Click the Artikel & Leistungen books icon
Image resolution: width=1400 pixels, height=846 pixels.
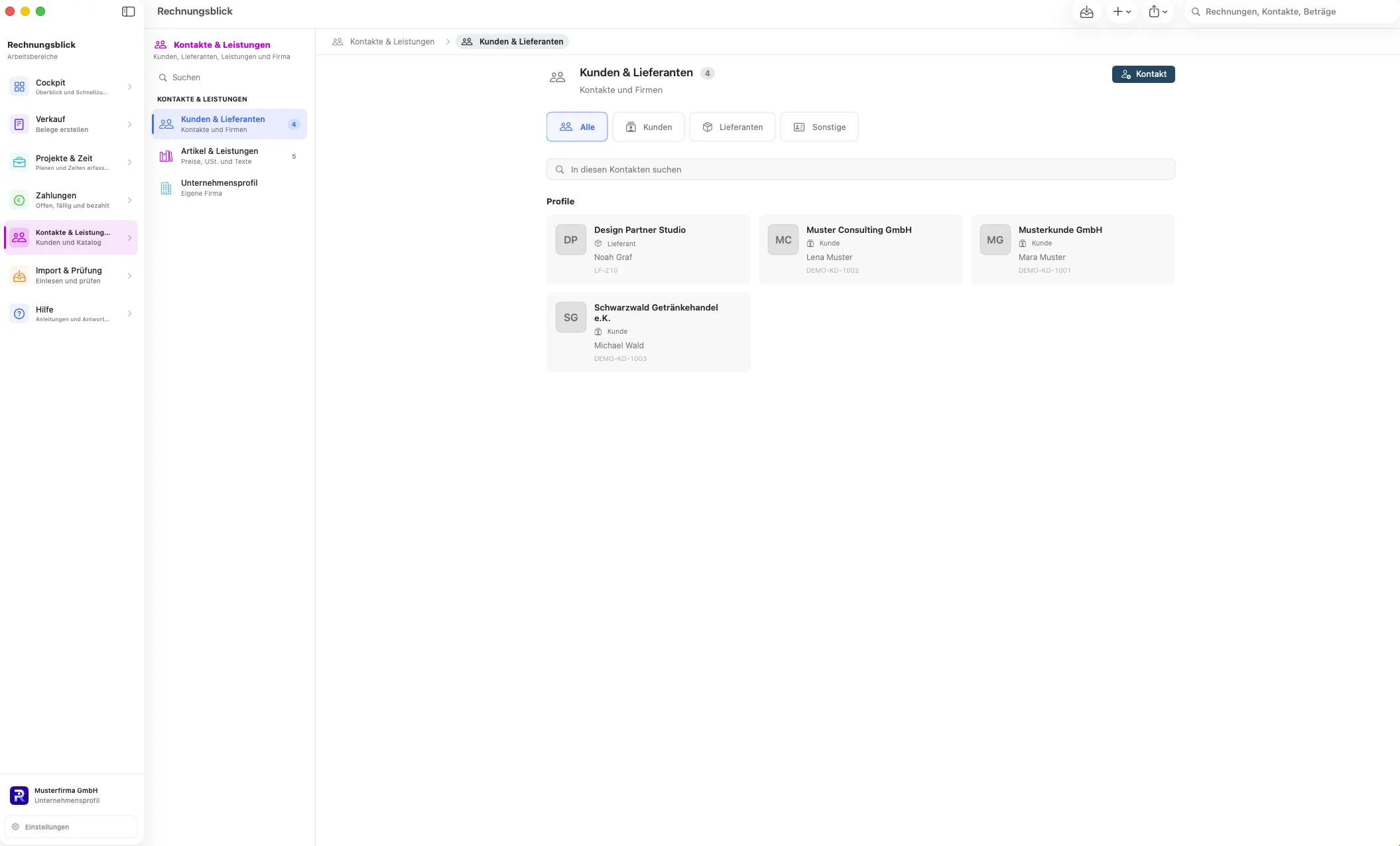166,157
